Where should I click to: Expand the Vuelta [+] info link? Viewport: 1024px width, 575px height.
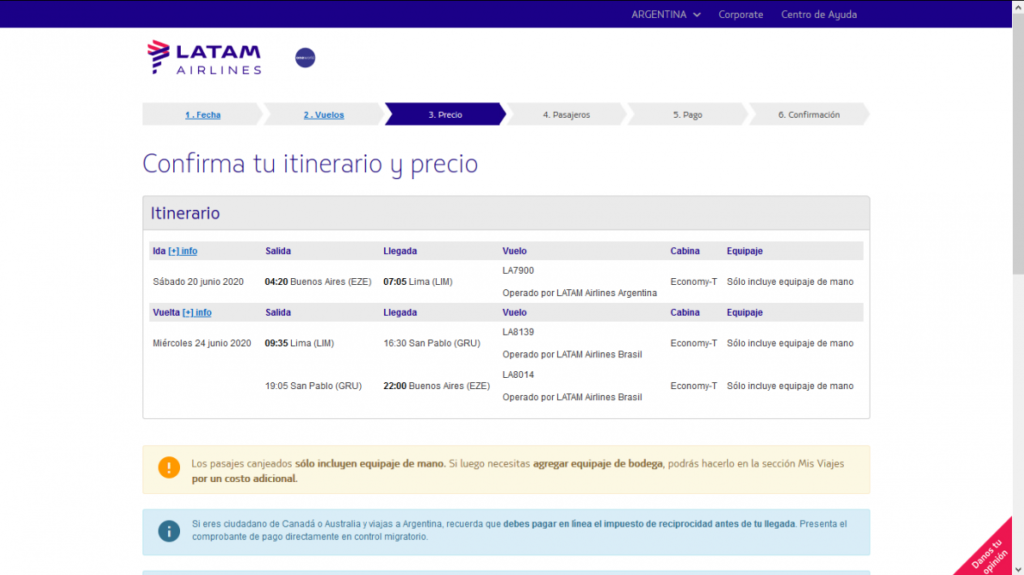click(x=197, y=312)
